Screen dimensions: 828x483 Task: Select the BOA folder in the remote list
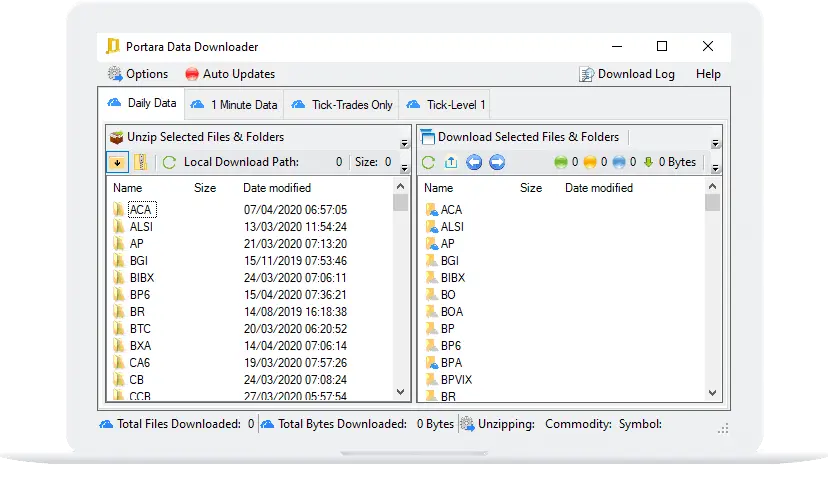pos(452,312)
